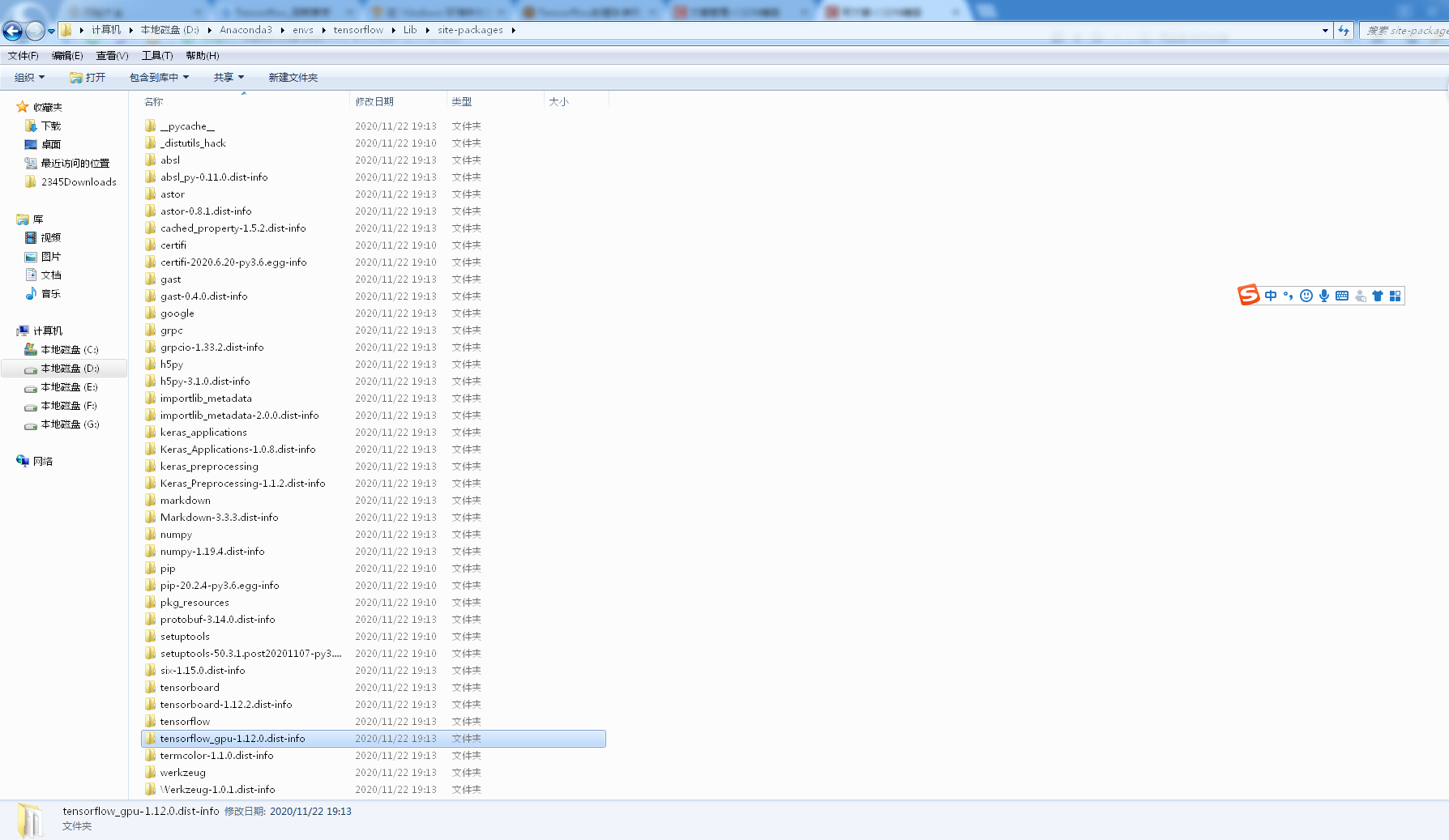Select the tensorflow folder row

(x=373, y=722)
